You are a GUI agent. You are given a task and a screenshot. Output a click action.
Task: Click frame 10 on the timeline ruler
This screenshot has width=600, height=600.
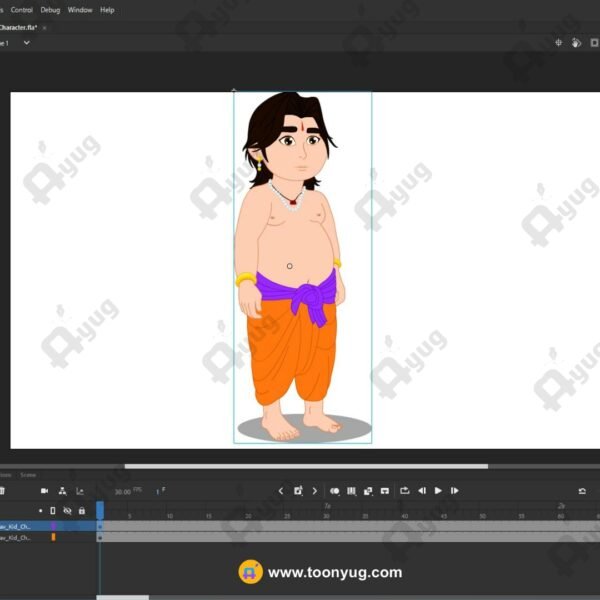click(x=170, y=516)
